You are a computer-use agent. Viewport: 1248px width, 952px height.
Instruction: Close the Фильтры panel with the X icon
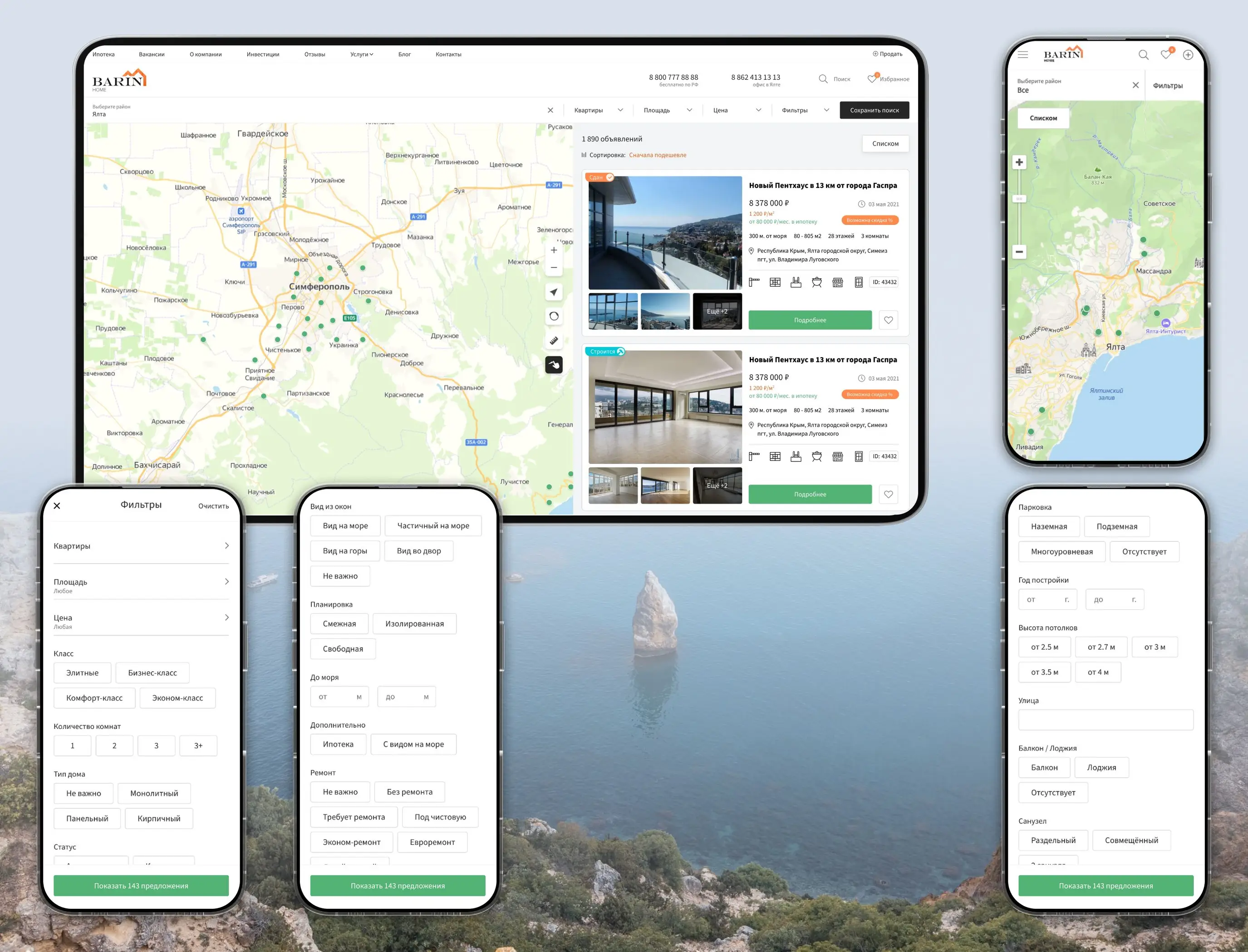[57, 505]
